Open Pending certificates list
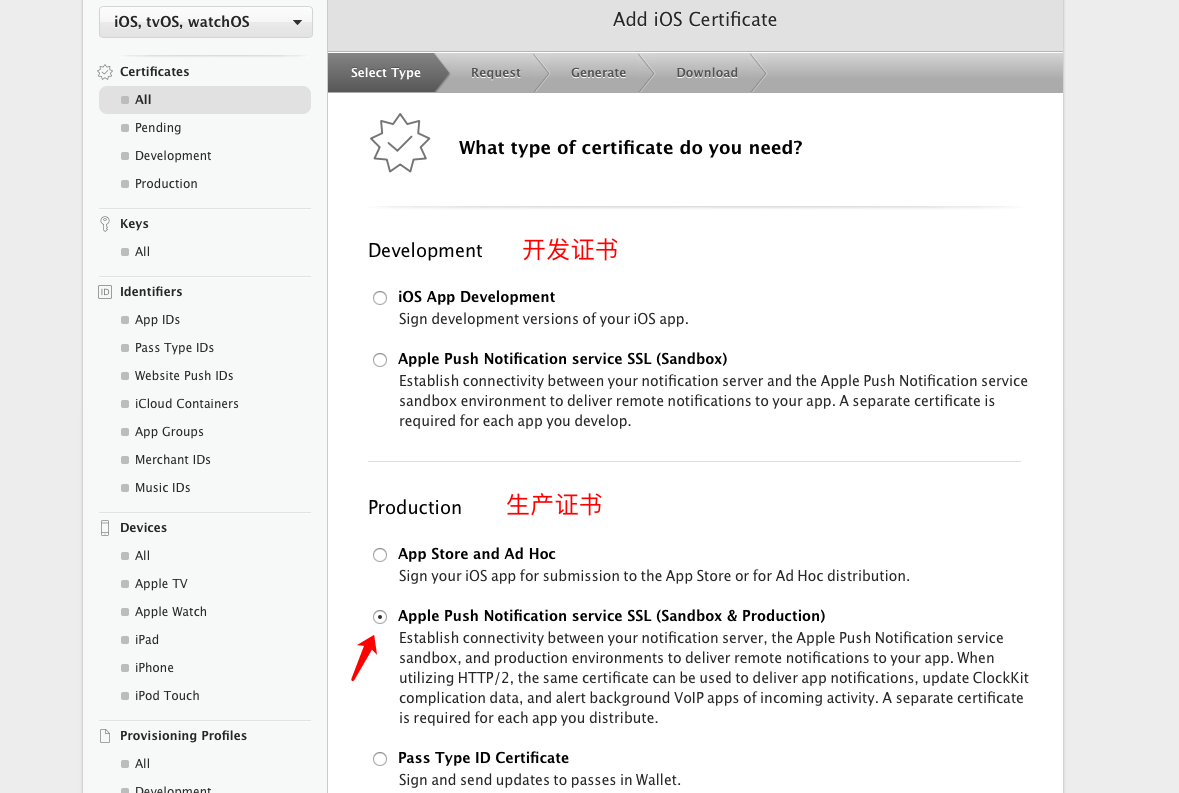 (158, 128)
